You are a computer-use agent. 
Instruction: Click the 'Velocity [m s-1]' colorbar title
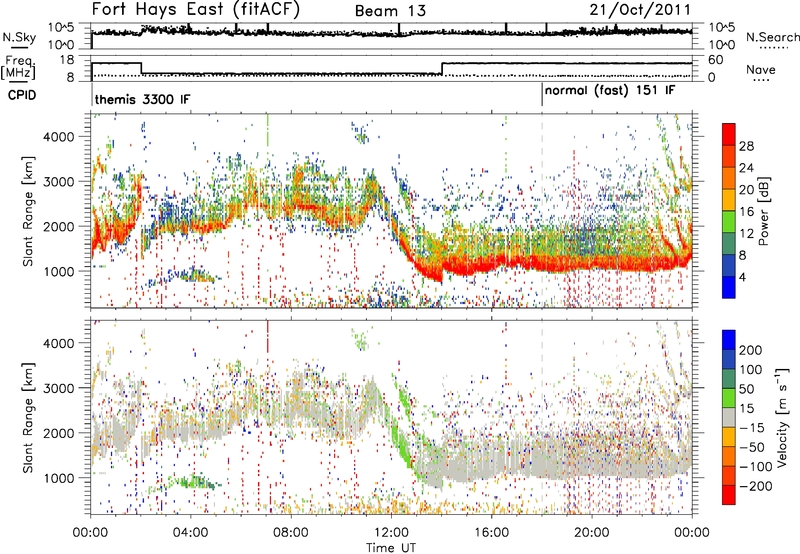click(x=783, y=417)
